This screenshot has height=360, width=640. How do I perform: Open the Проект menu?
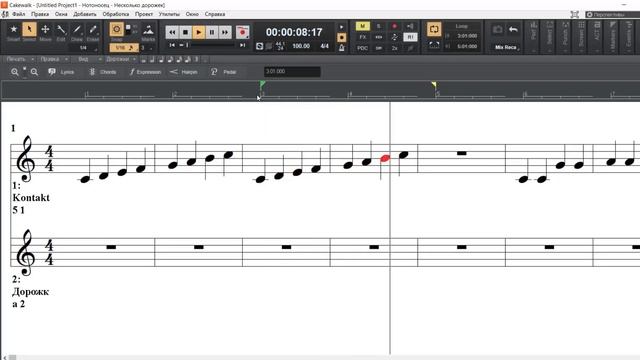pos(144,14)
